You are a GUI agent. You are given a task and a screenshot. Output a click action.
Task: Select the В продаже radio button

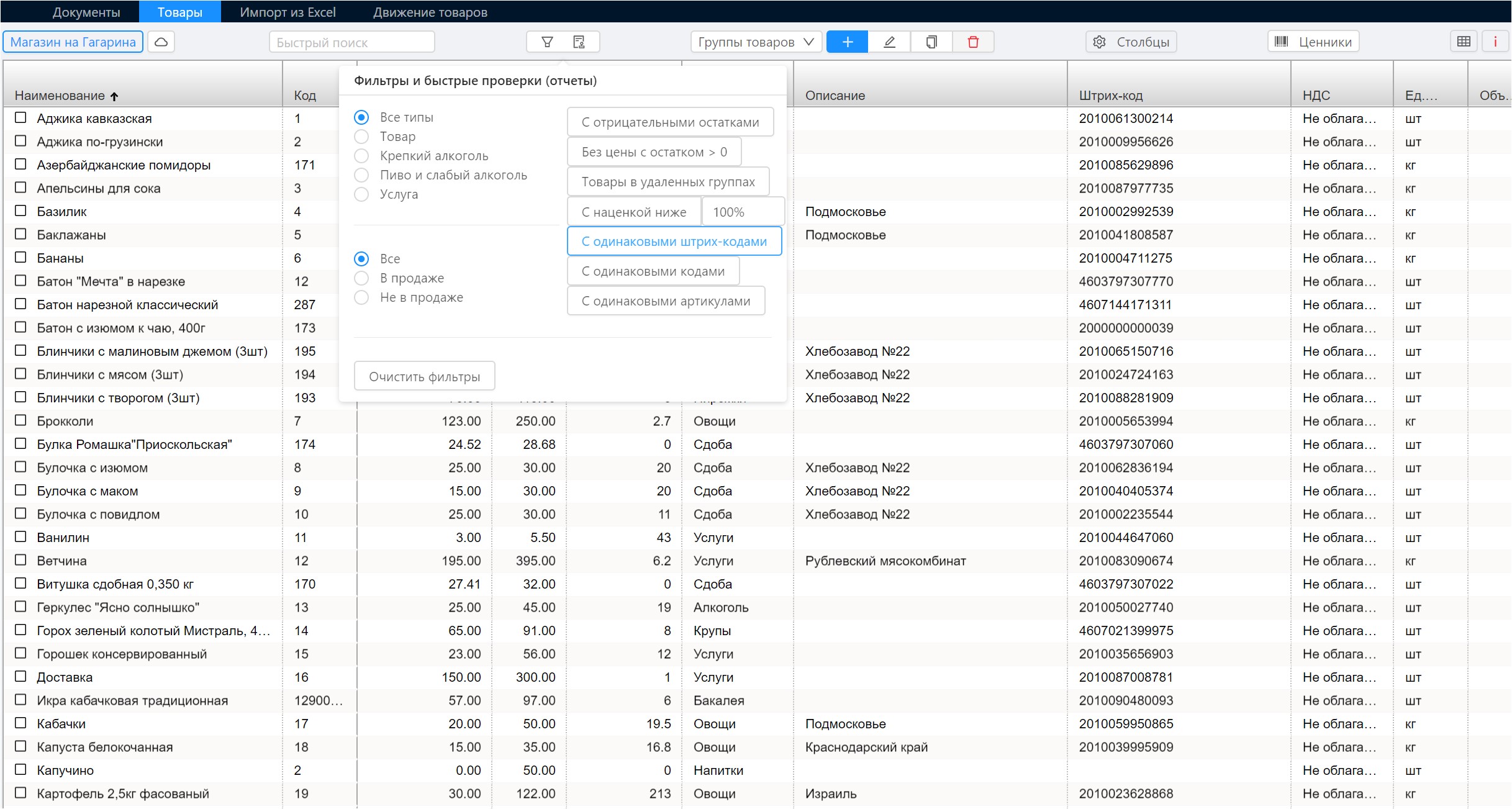click(361, 278)
